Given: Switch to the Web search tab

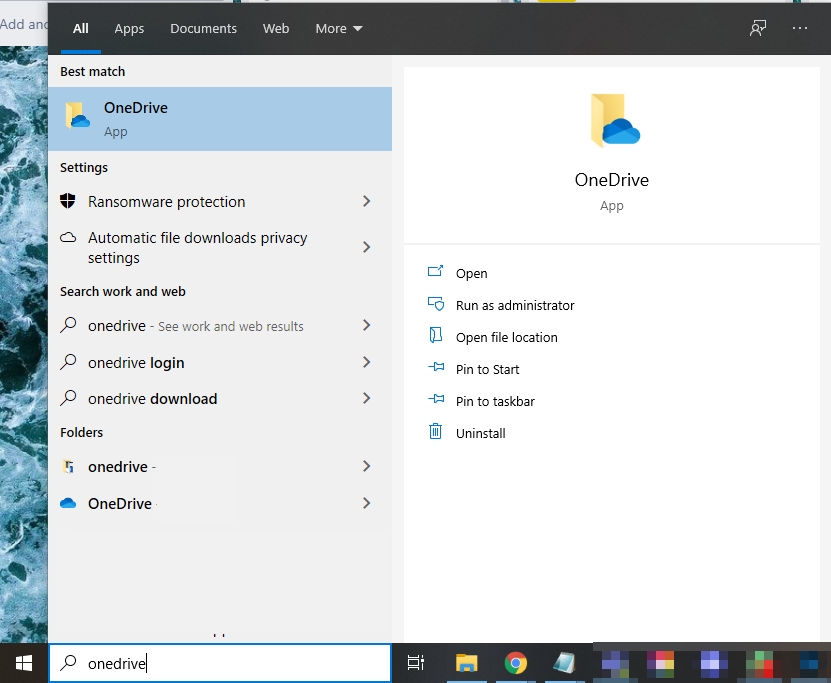Looking at the screenshot, I should [276, 29].
